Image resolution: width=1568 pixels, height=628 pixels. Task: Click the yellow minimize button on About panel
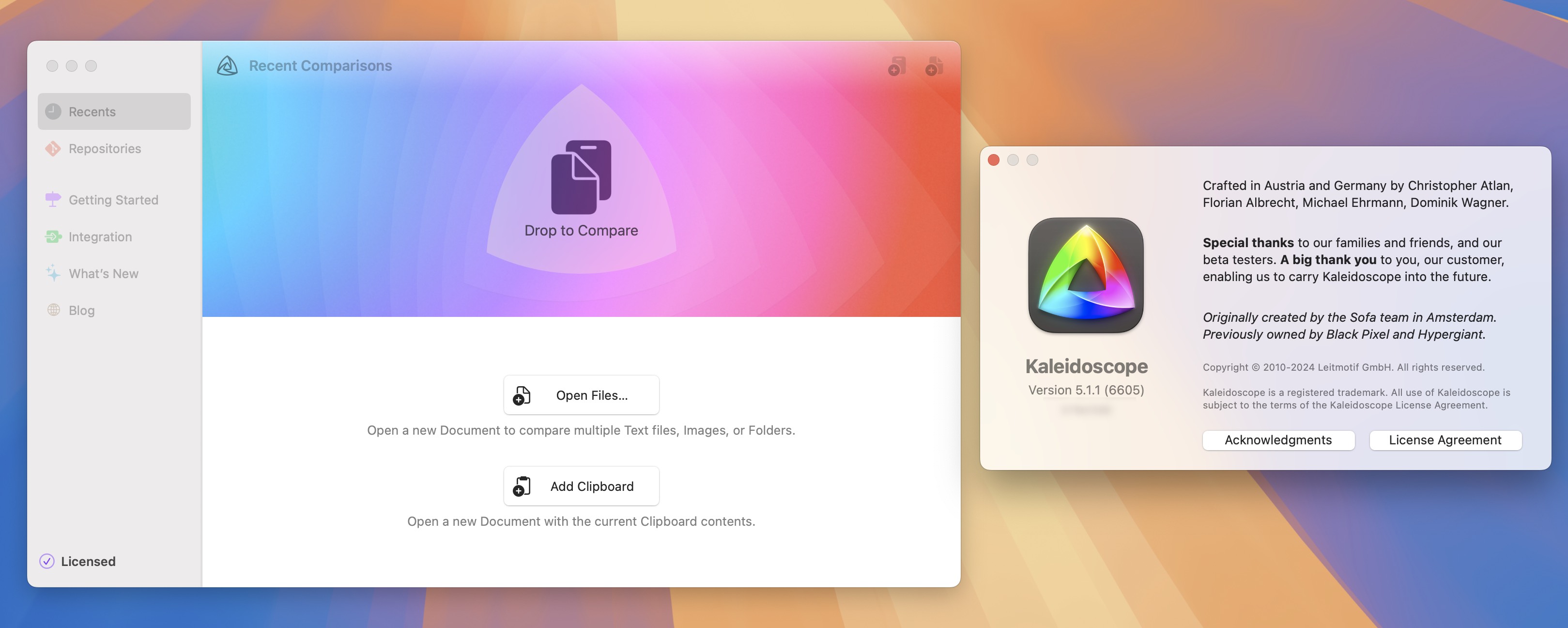click(x=1012, y=160)
